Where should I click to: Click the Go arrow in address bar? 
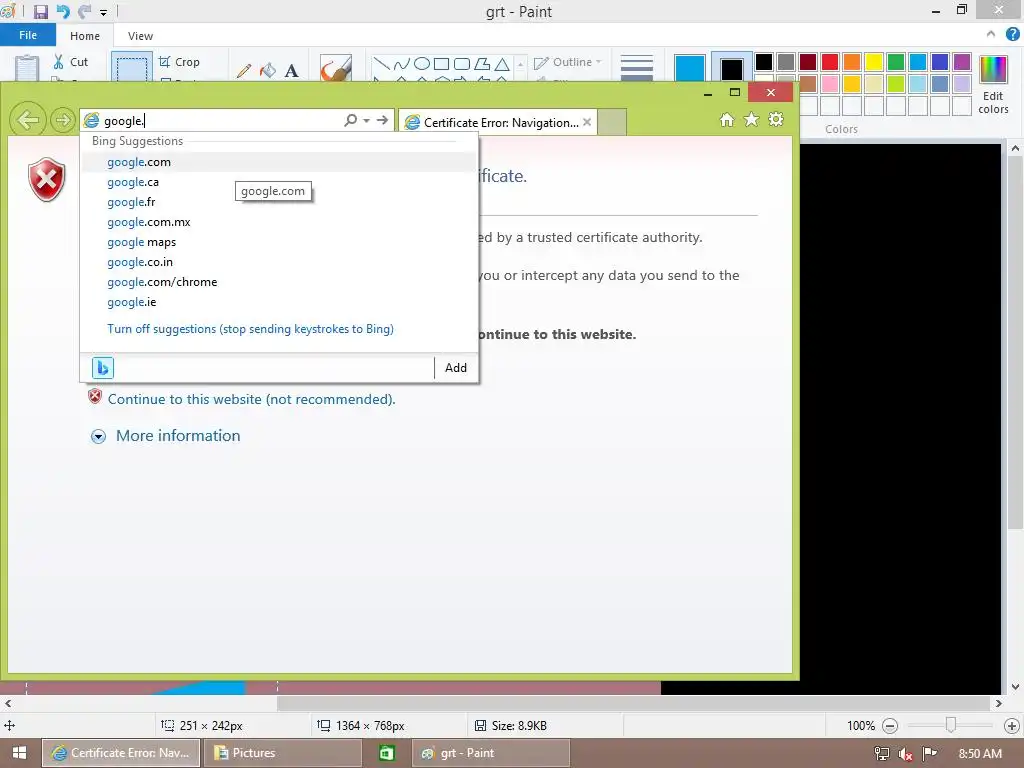(383, 120)
